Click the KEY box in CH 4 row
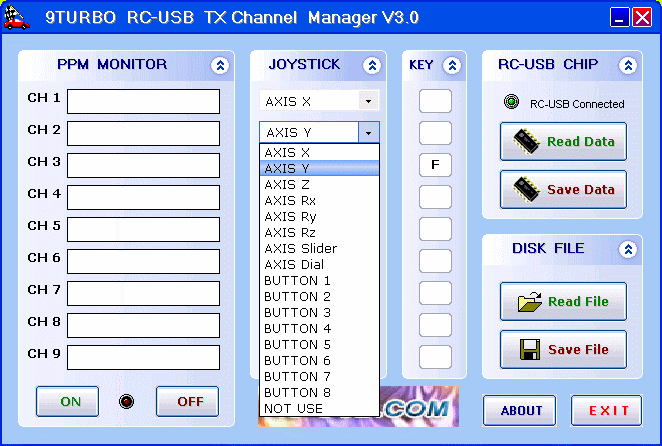Screen dimensions: 662x446 (x=435, y=197)
